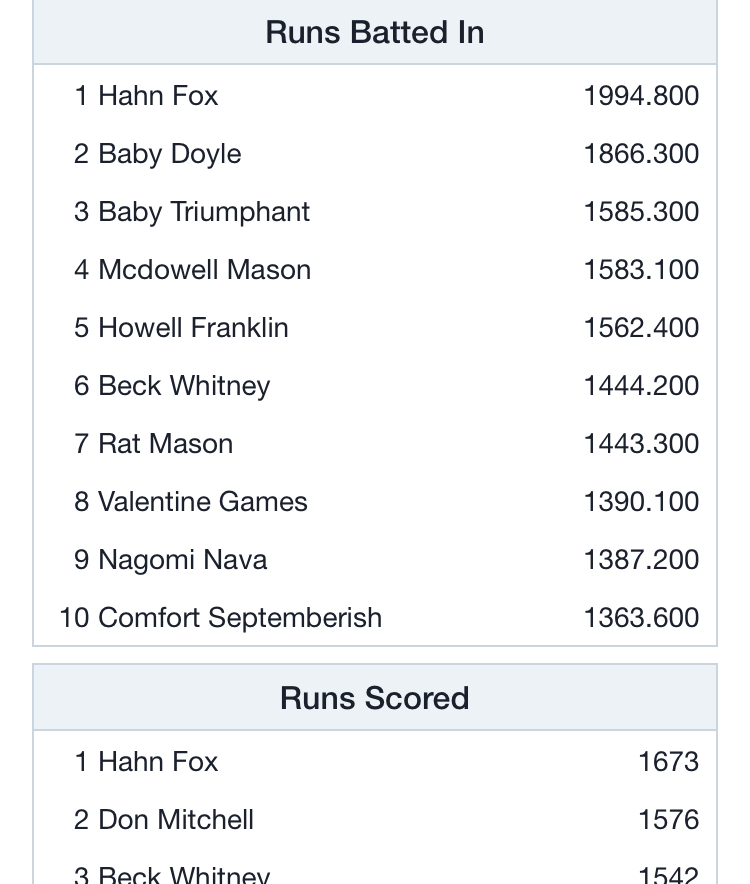Open Baby Triumphant player page

(204, 212)
